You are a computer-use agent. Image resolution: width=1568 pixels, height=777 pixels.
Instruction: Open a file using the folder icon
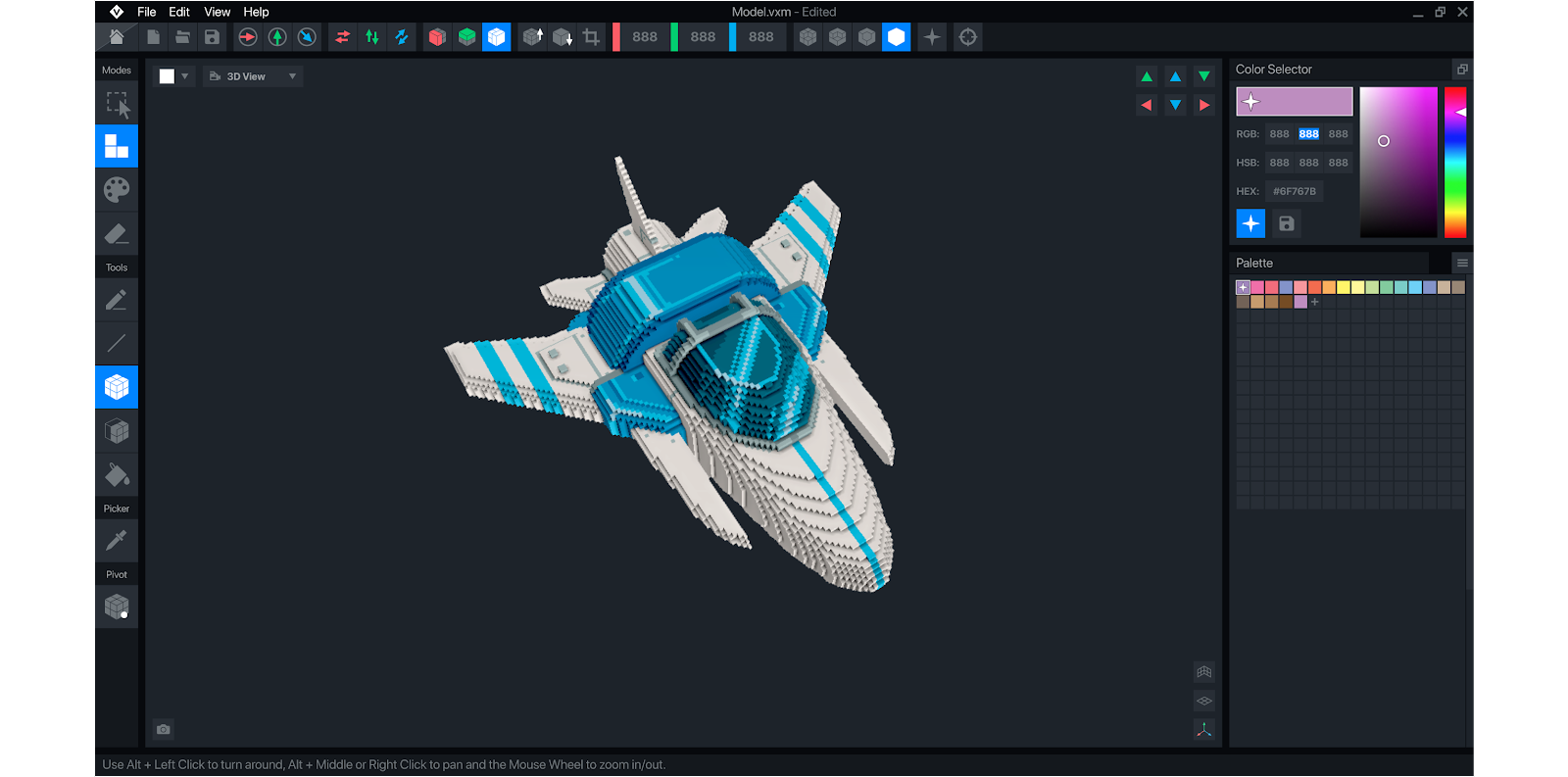click(182, 37)
